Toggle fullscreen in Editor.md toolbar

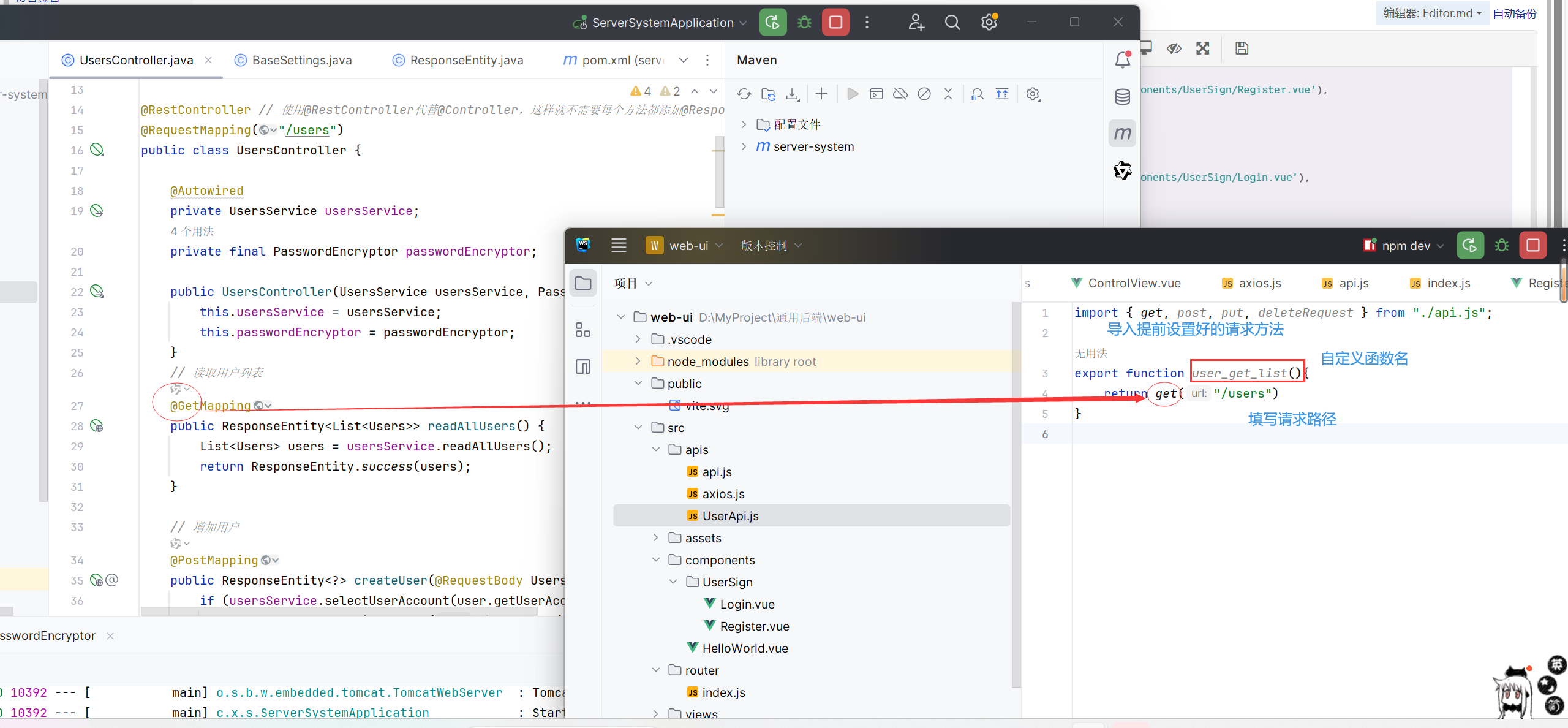(1203, 48)
